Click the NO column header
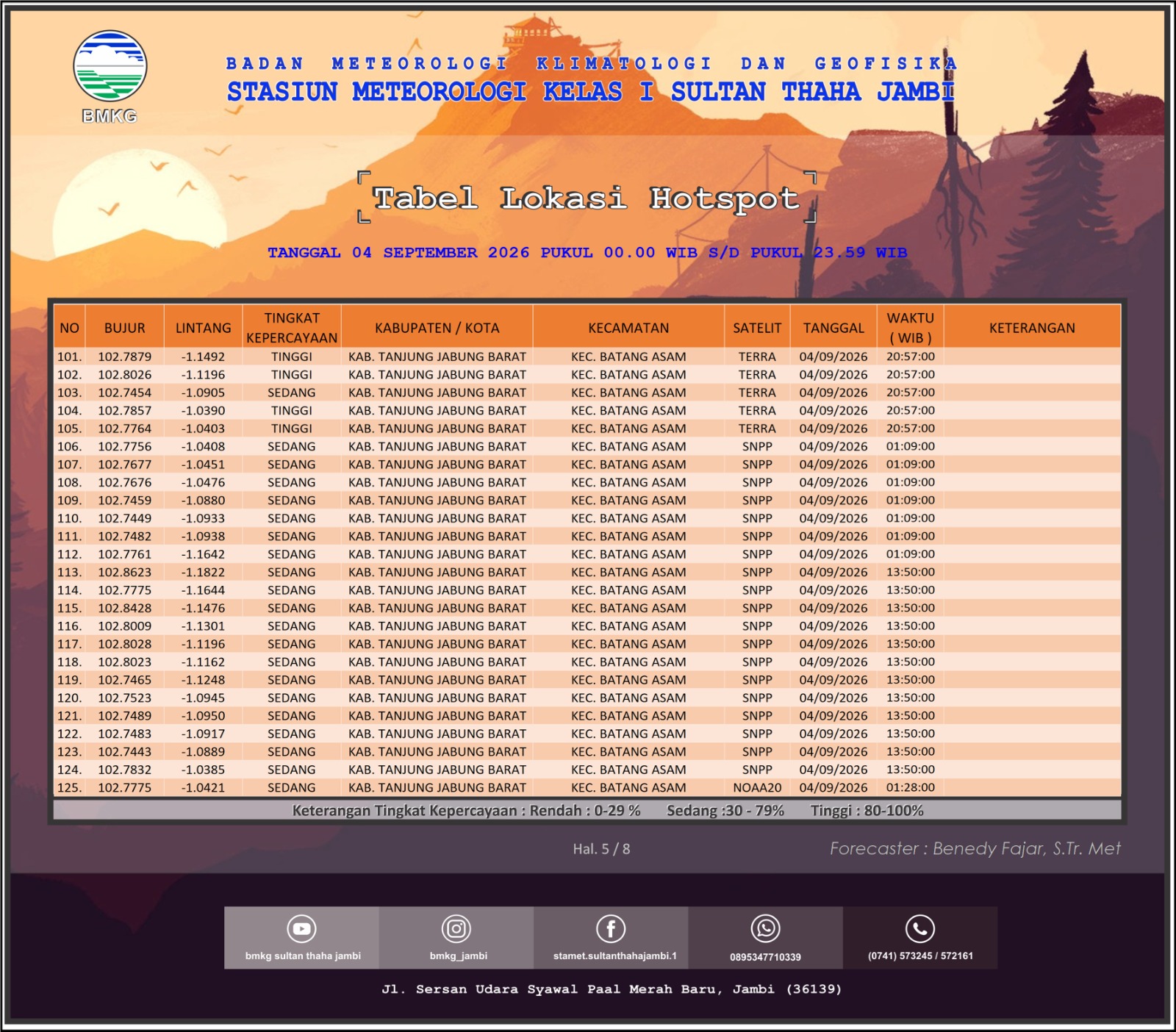Viewport: 1176px width, 1032px height. pyautogui.click(x=69, y=328)
